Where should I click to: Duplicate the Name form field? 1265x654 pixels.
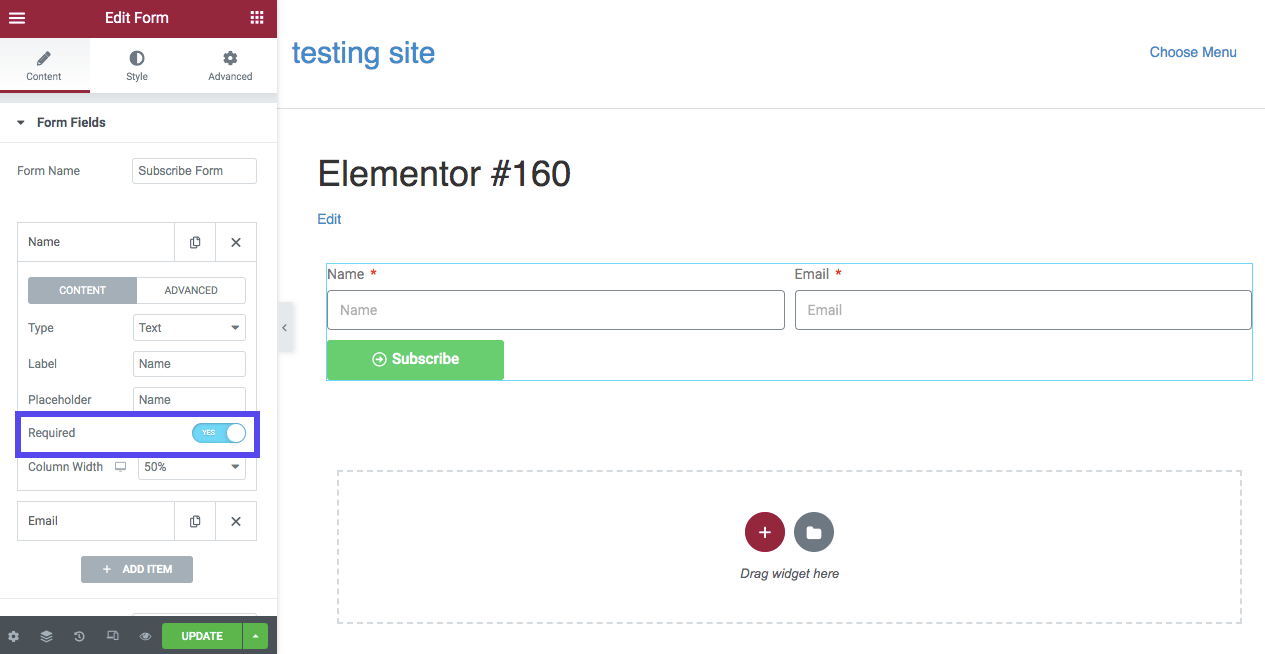pyautogui.click(x=195, y=242)
